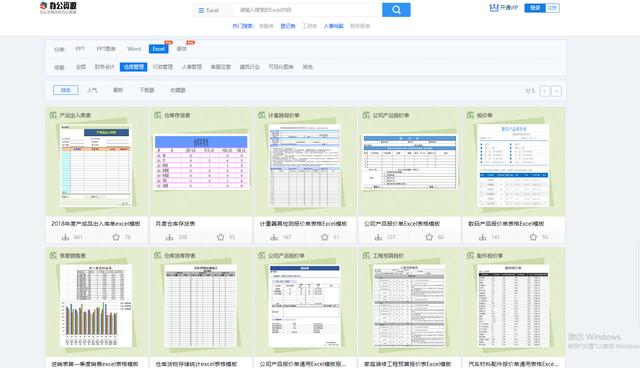Click download icon for 月度仓库存货表
This screenshot has height=368, width=640.
coord(169,237)
